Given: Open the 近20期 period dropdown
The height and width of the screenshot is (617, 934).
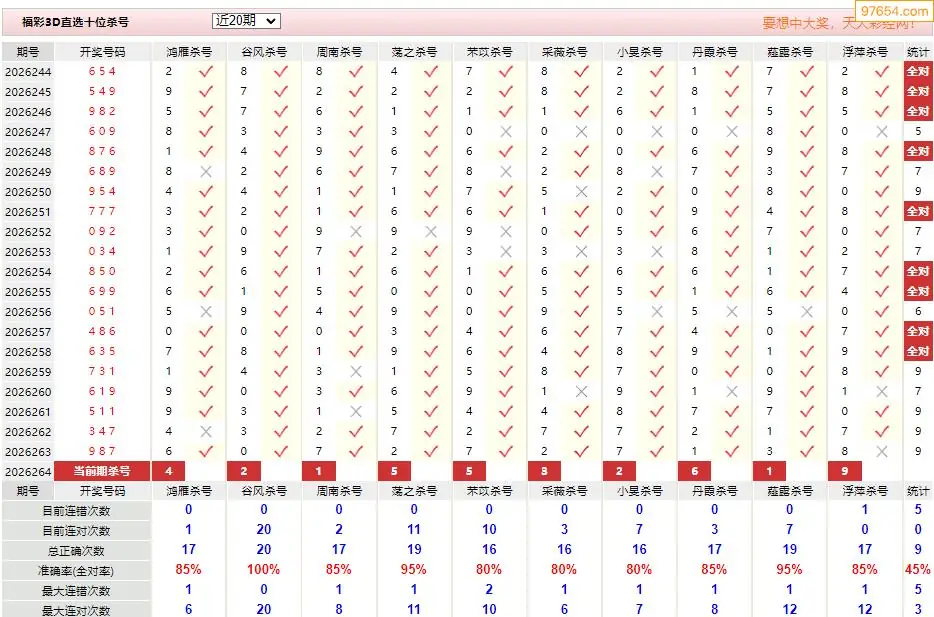Looking at the screenshot, I should (246, 21).
